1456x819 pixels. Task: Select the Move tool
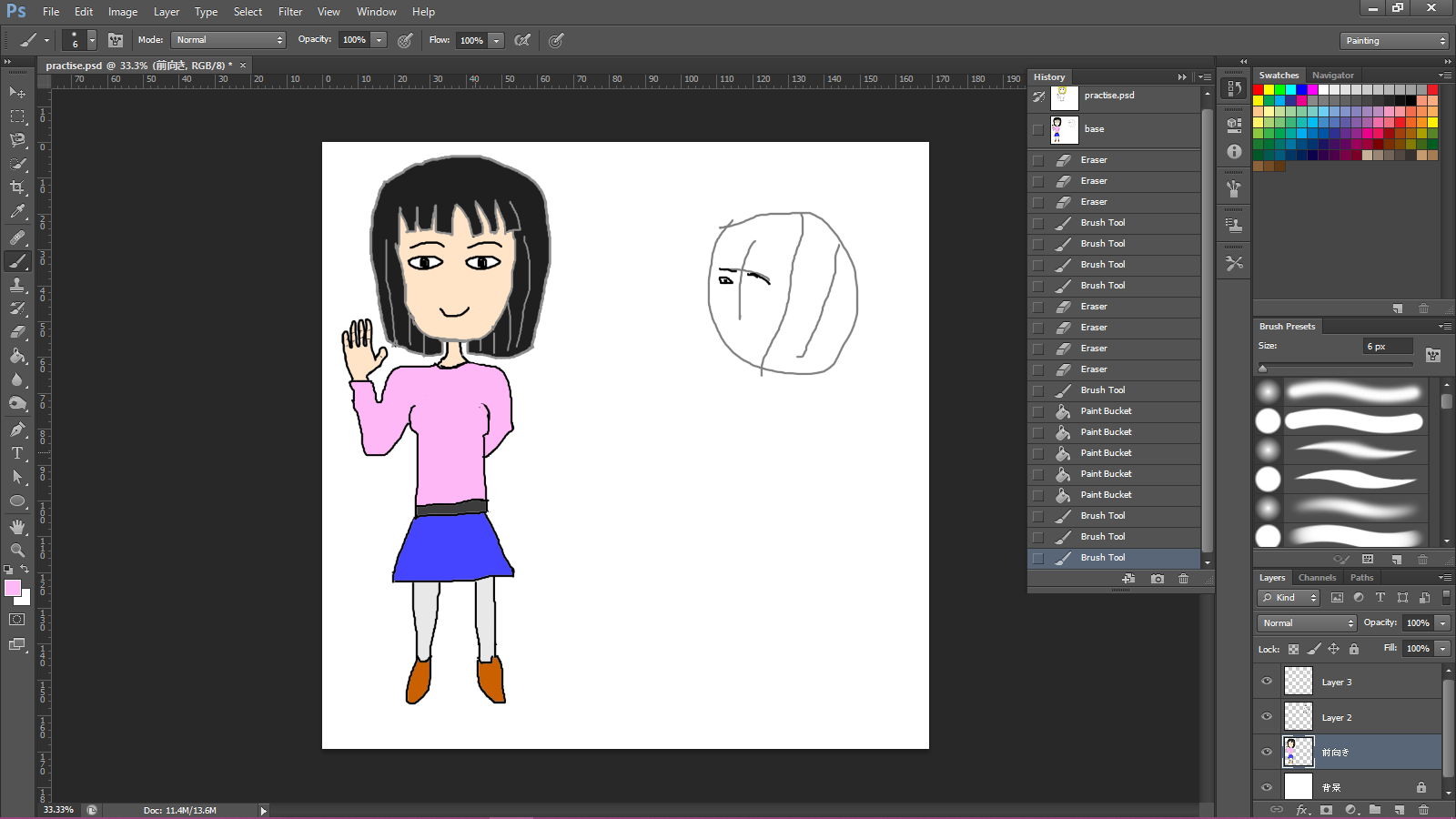coord(17,92)
